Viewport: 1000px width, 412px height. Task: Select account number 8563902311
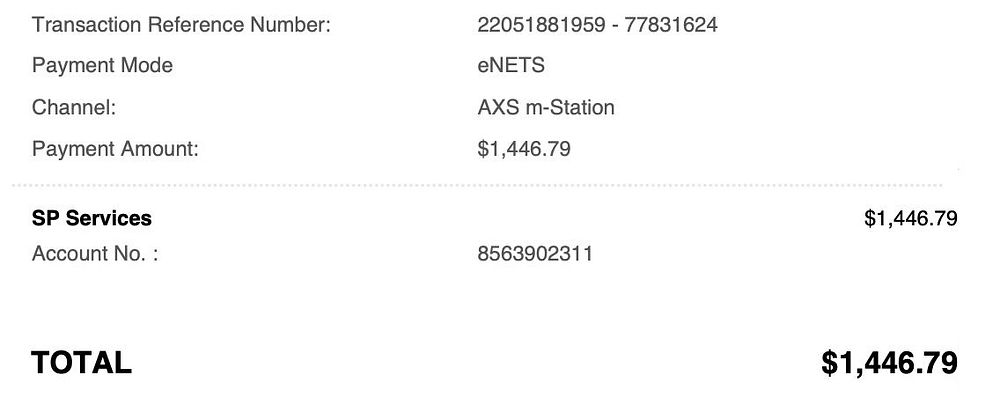[535, 254]
